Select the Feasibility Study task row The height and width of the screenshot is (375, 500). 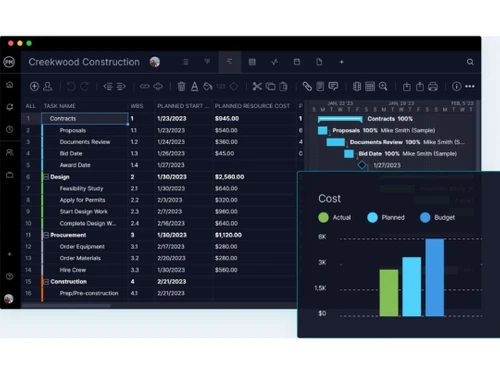(x=159, y=189)
